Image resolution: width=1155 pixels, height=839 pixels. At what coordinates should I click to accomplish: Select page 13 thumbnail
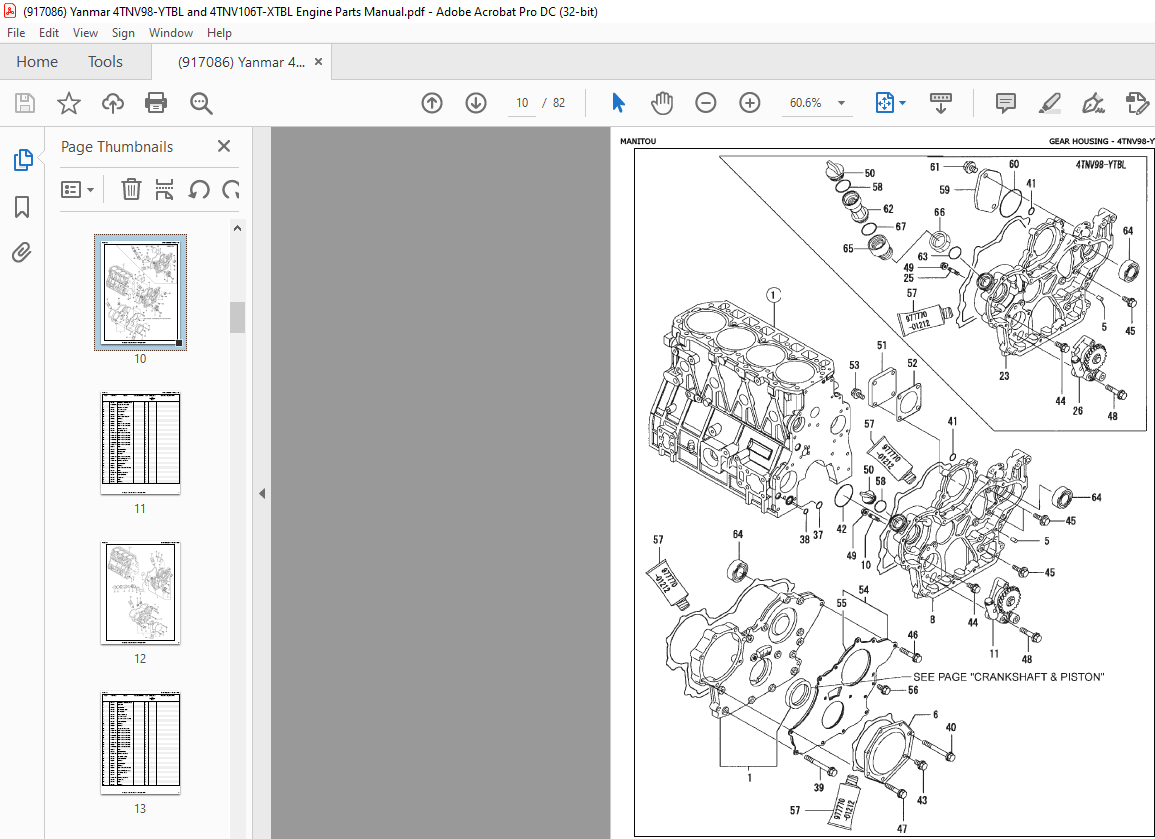click(140, 743)
